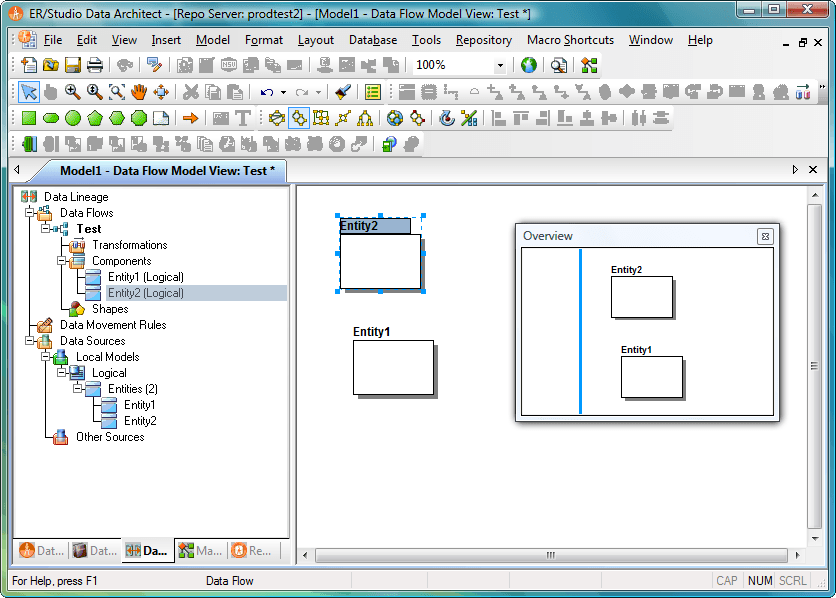The image size is (836, 598).
Task: Select the orange hand pan tool
Action: 139,92
